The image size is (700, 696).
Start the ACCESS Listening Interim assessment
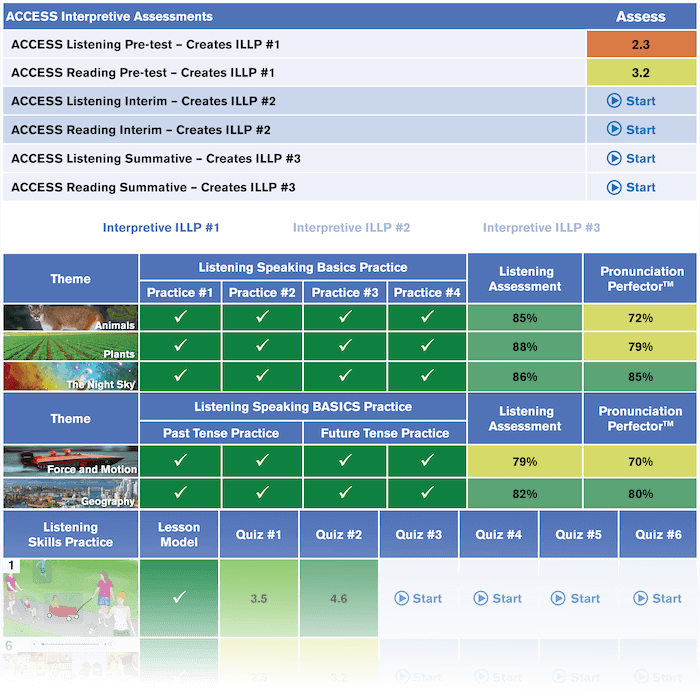pyautogui.click(x=631, y=101)
